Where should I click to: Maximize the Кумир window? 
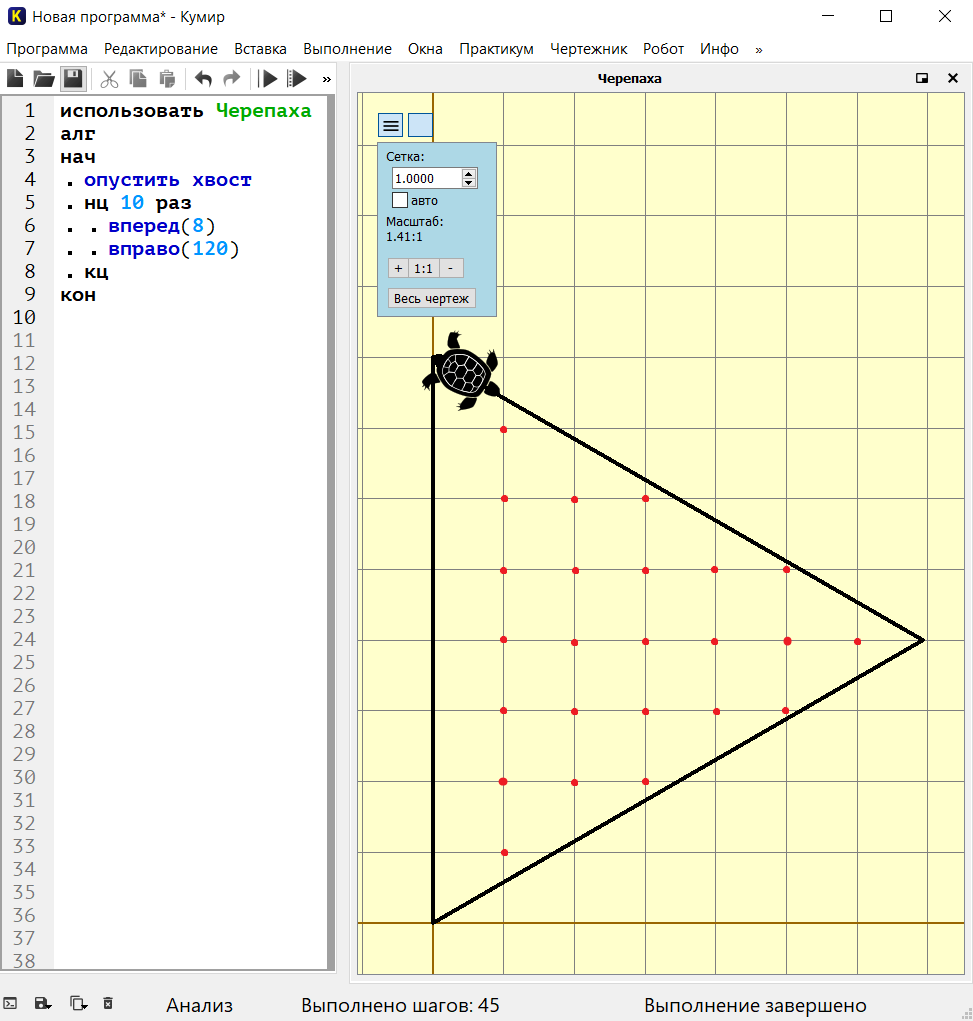[886, 16]
